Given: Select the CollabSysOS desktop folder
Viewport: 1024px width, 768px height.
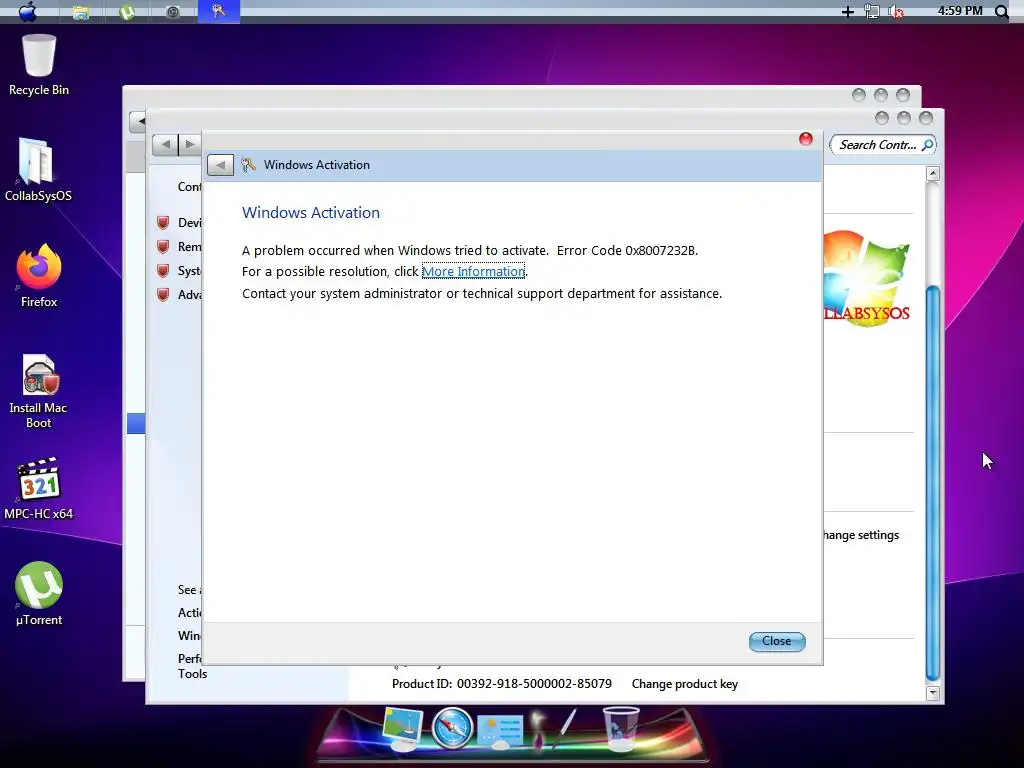Looking at the screenshot, I should point(38,170).
